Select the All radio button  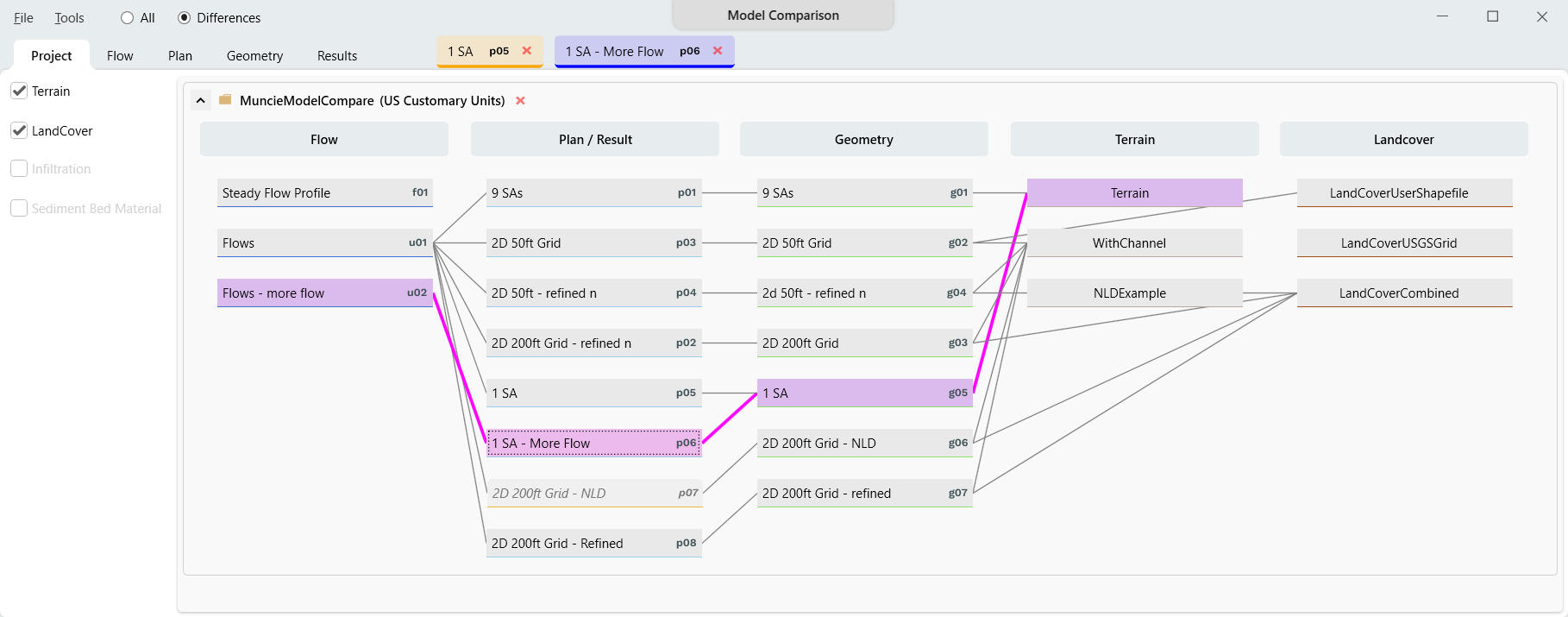point(128,18)
